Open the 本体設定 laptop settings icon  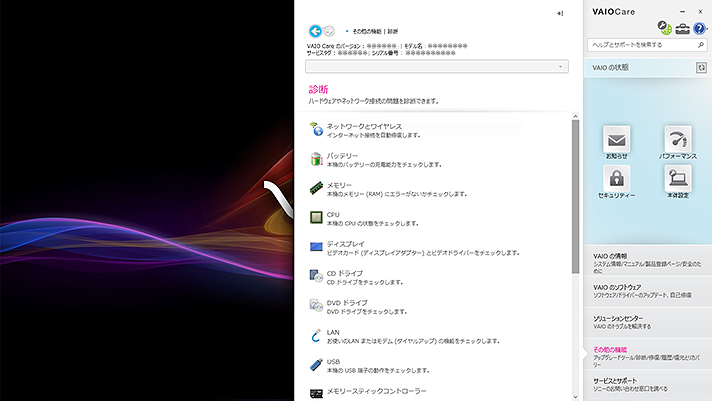(x=677, y=179)
